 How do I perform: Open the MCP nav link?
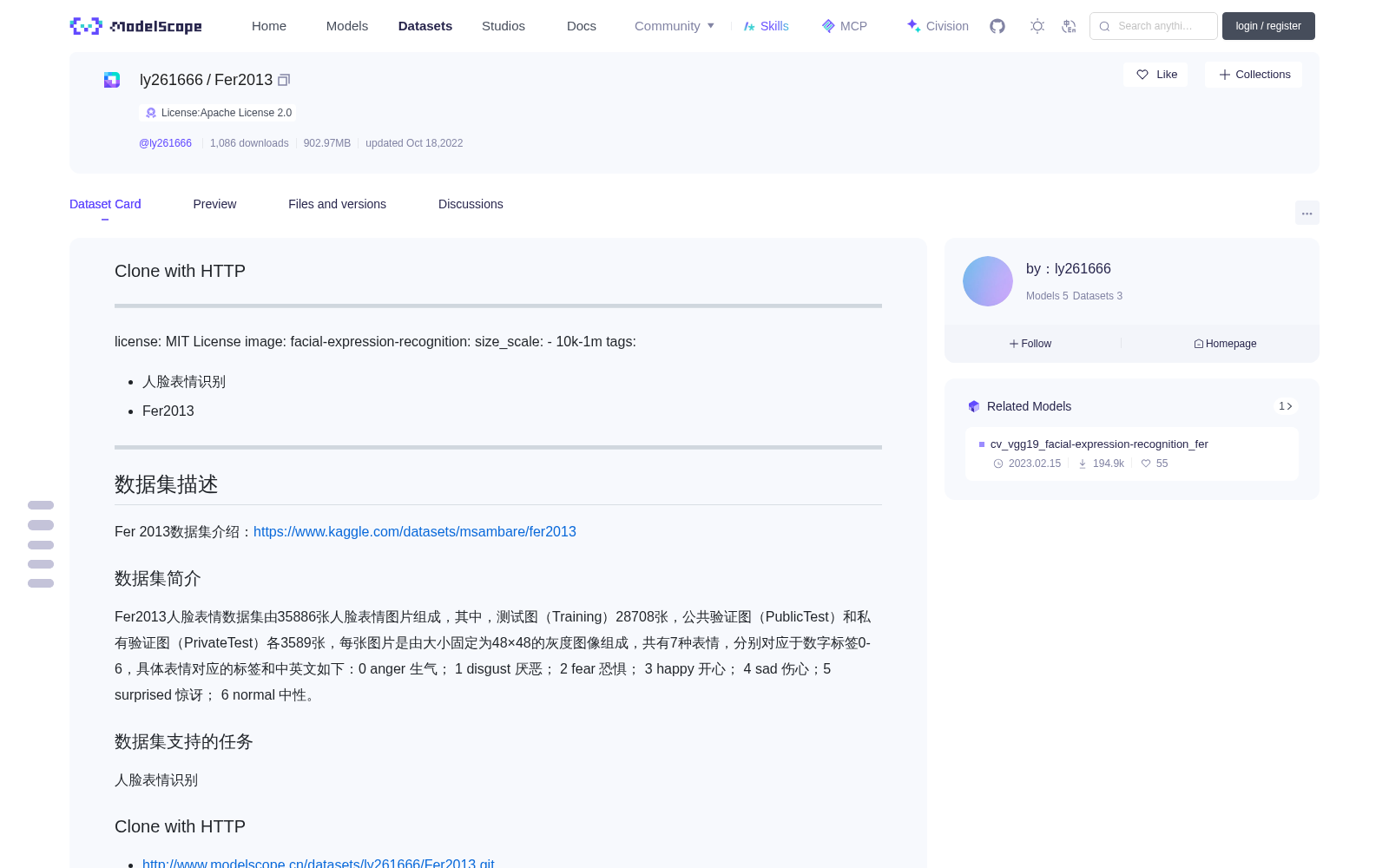click(x=845, y=26)
